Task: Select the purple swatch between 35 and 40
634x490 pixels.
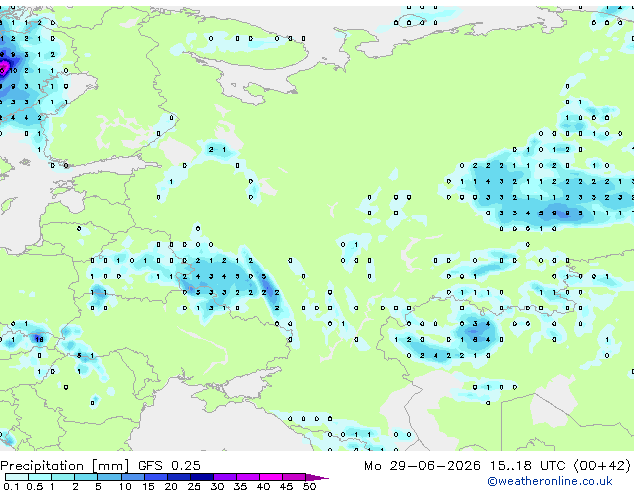Action: [x=247, y=477]
